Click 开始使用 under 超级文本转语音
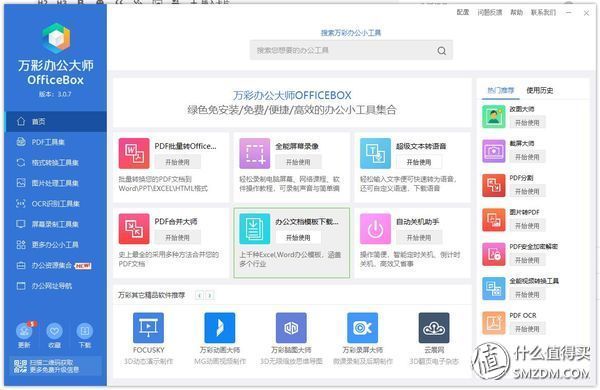The image size is (600, 390). [x=419, y=162]
